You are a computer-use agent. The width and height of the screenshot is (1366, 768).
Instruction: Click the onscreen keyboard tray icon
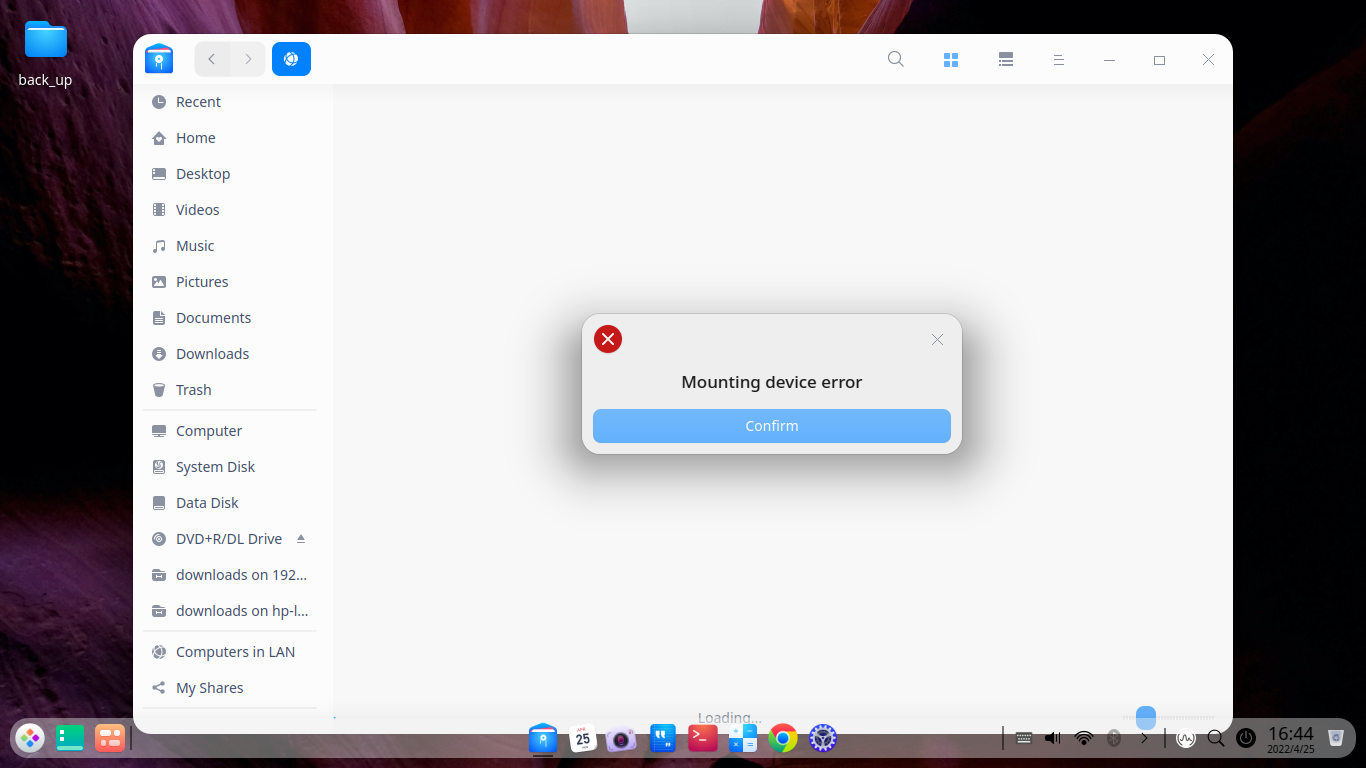pos(1023,739)
